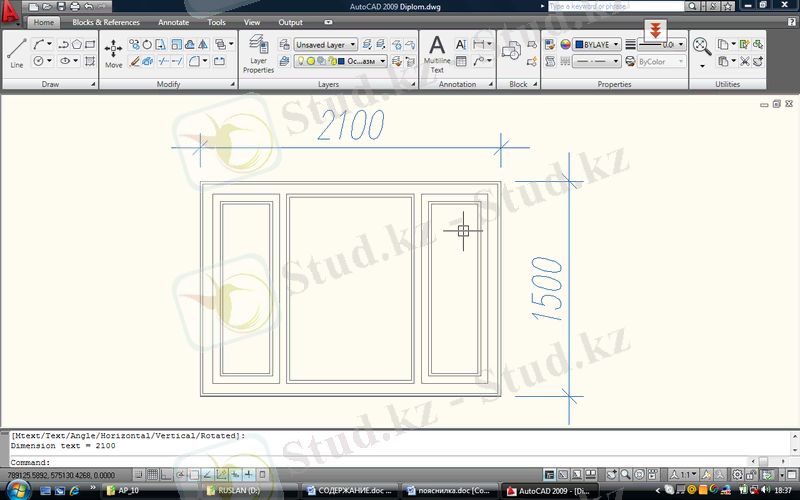Viewport: 800px width, 500px height.
Task: Click the Zoom Extents magnifier icon
Action: coord(702,46)
